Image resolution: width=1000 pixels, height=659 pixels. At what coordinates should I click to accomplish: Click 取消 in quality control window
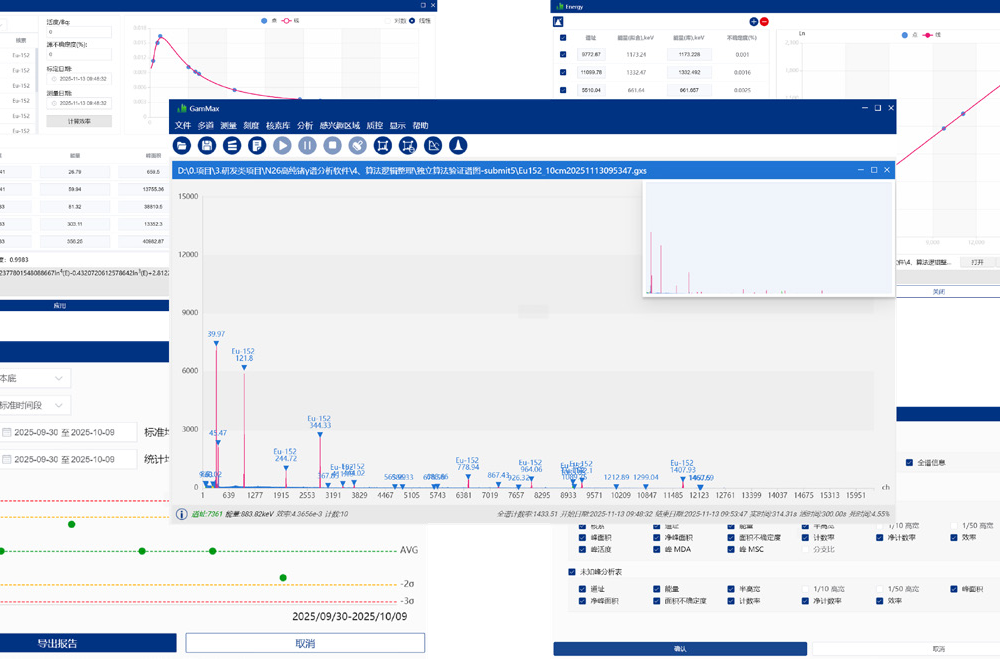(305, 643)
